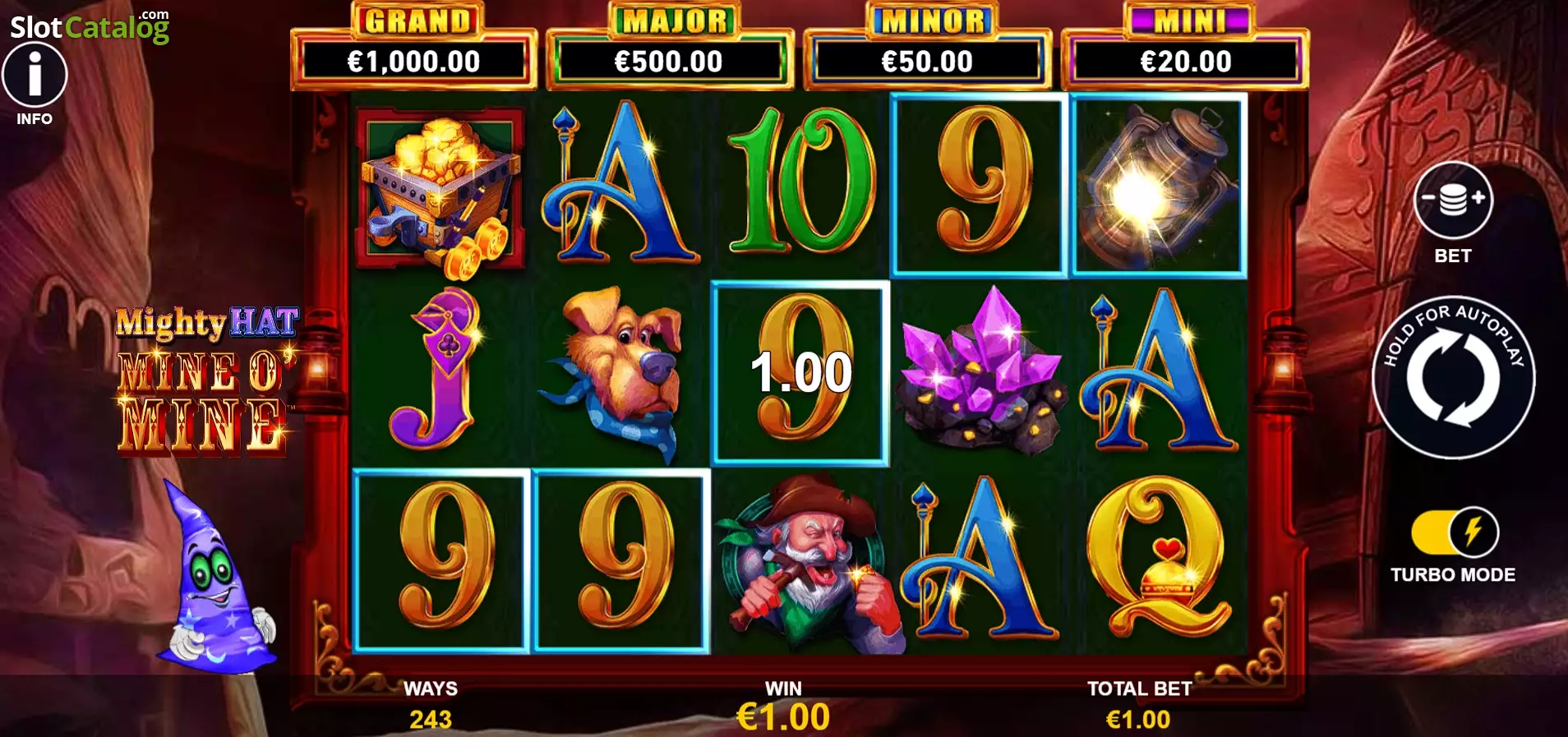The width and height of the screenshot is (1568, 737).
Task: Click the spin arrows button
Action: pos(1453,378)
